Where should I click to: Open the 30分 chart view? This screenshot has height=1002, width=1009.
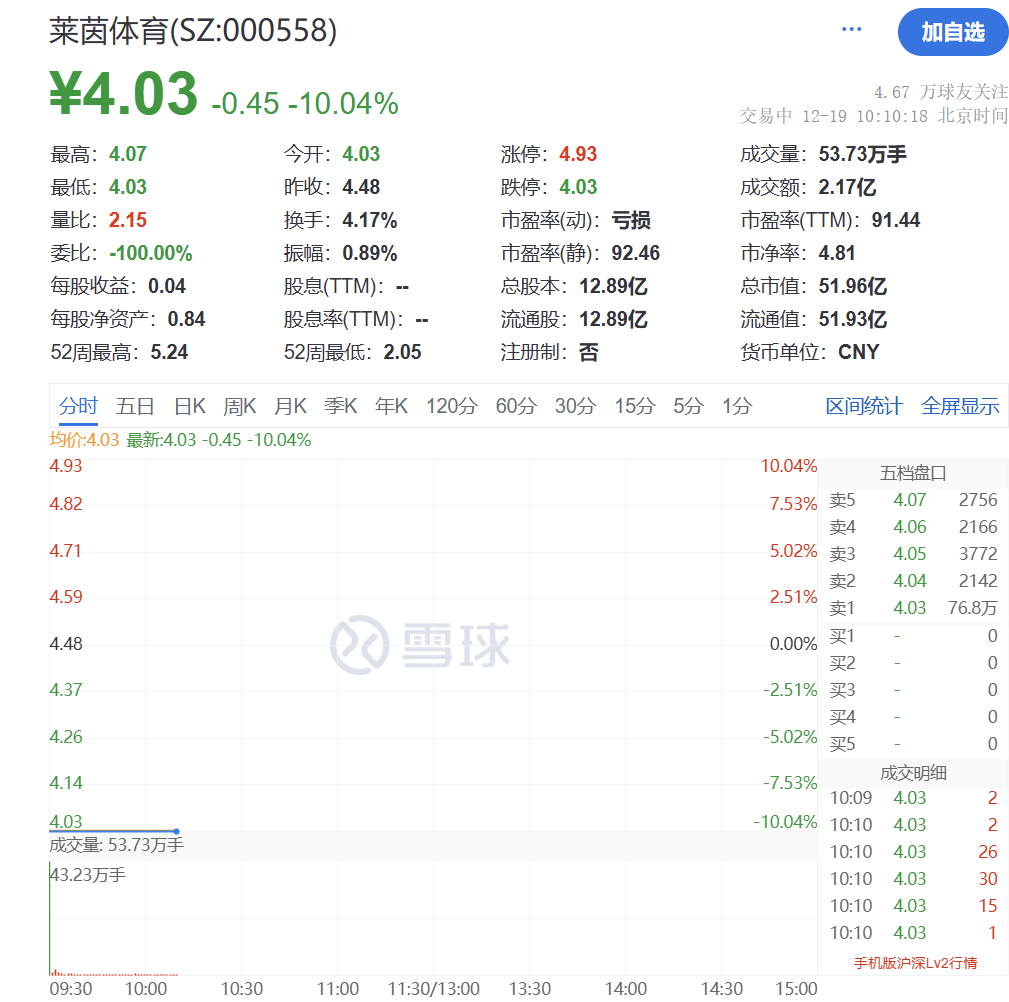574,406
